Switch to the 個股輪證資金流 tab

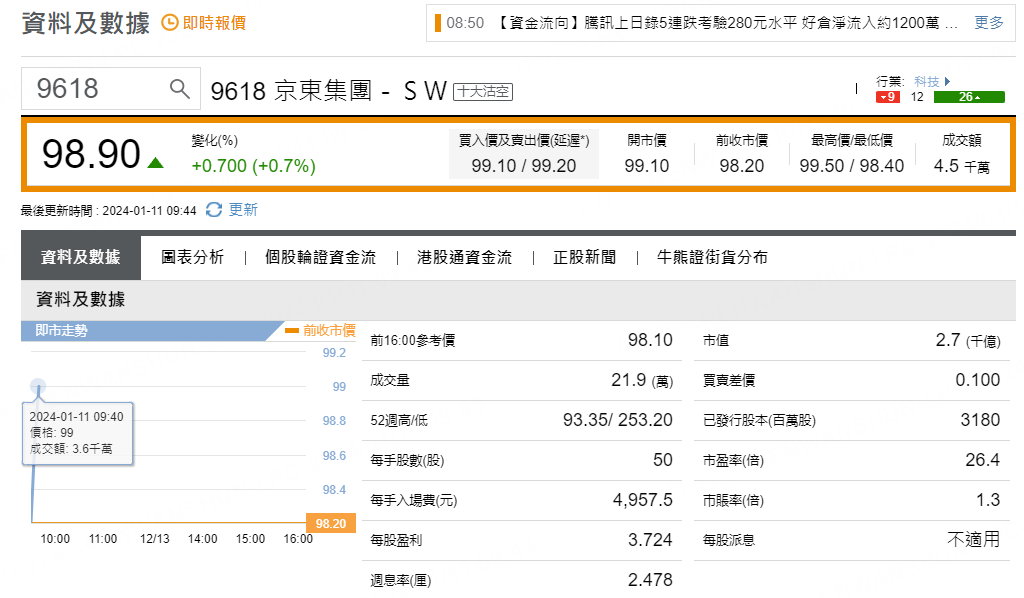pyautogui.click(x=321, y=257)
